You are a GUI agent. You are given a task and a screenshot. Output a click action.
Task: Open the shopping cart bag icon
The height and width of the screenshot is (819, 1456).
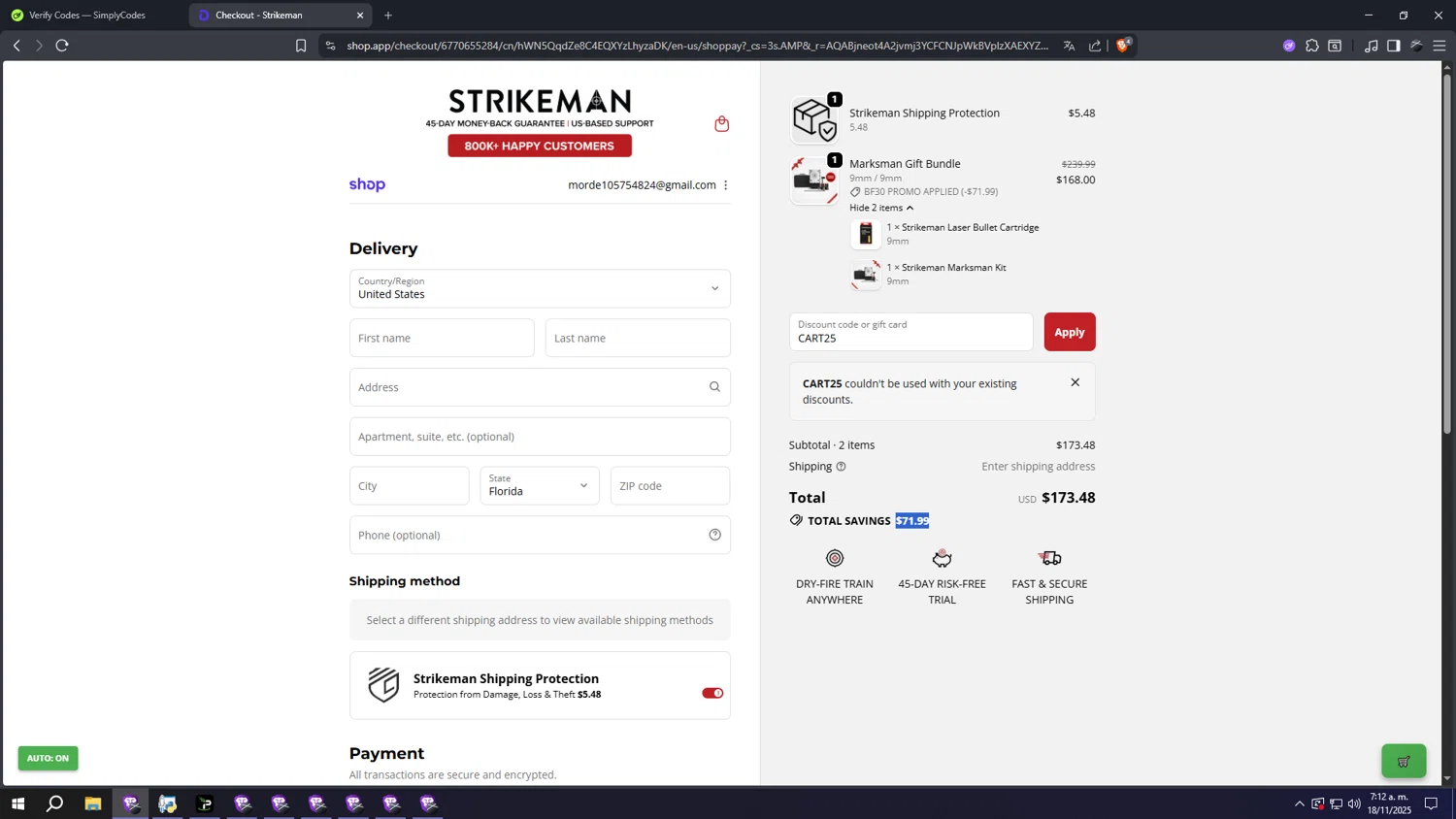click(x=721, y=123)
